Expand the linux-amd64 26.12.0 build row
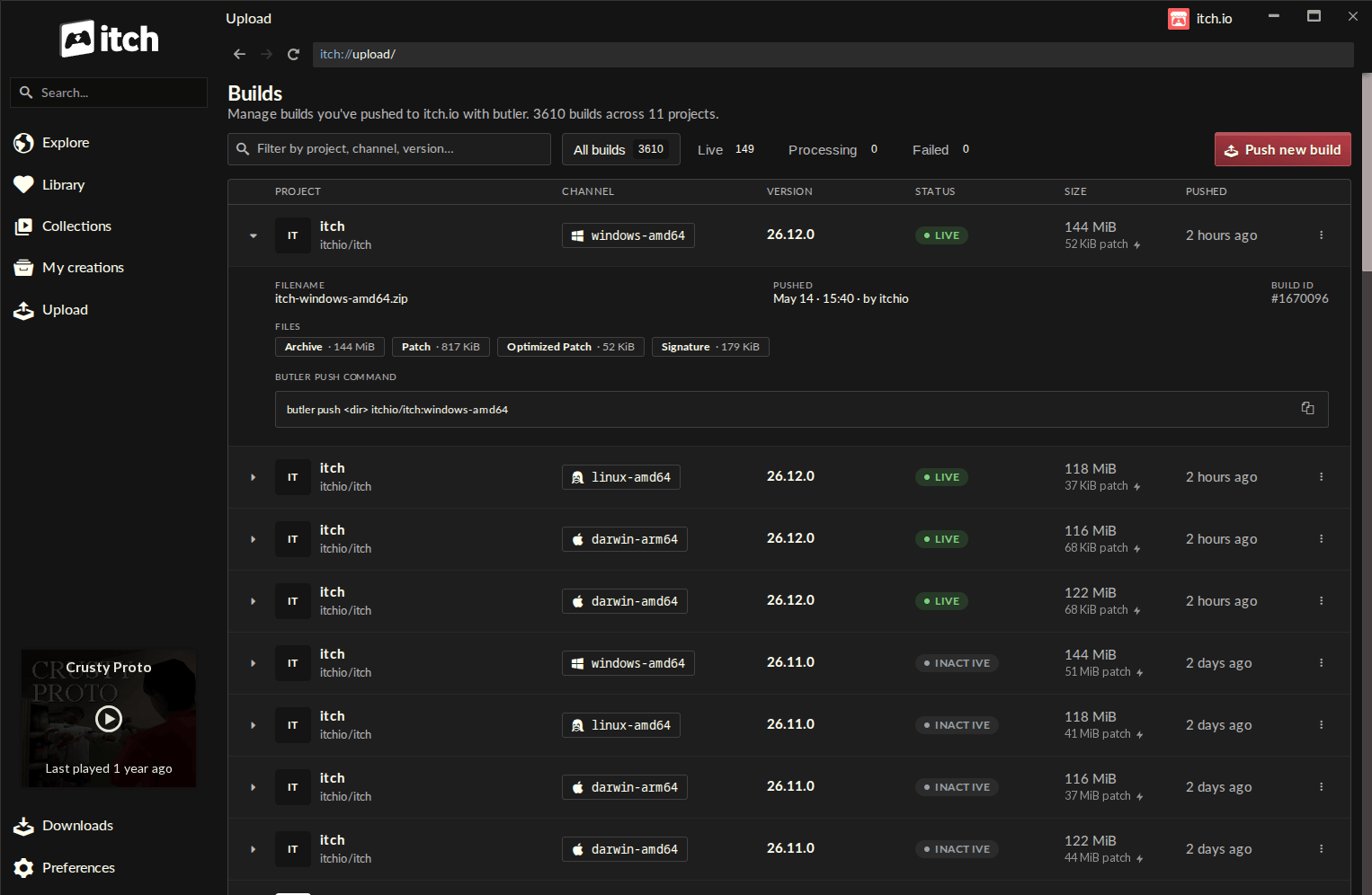 point(254,477)
